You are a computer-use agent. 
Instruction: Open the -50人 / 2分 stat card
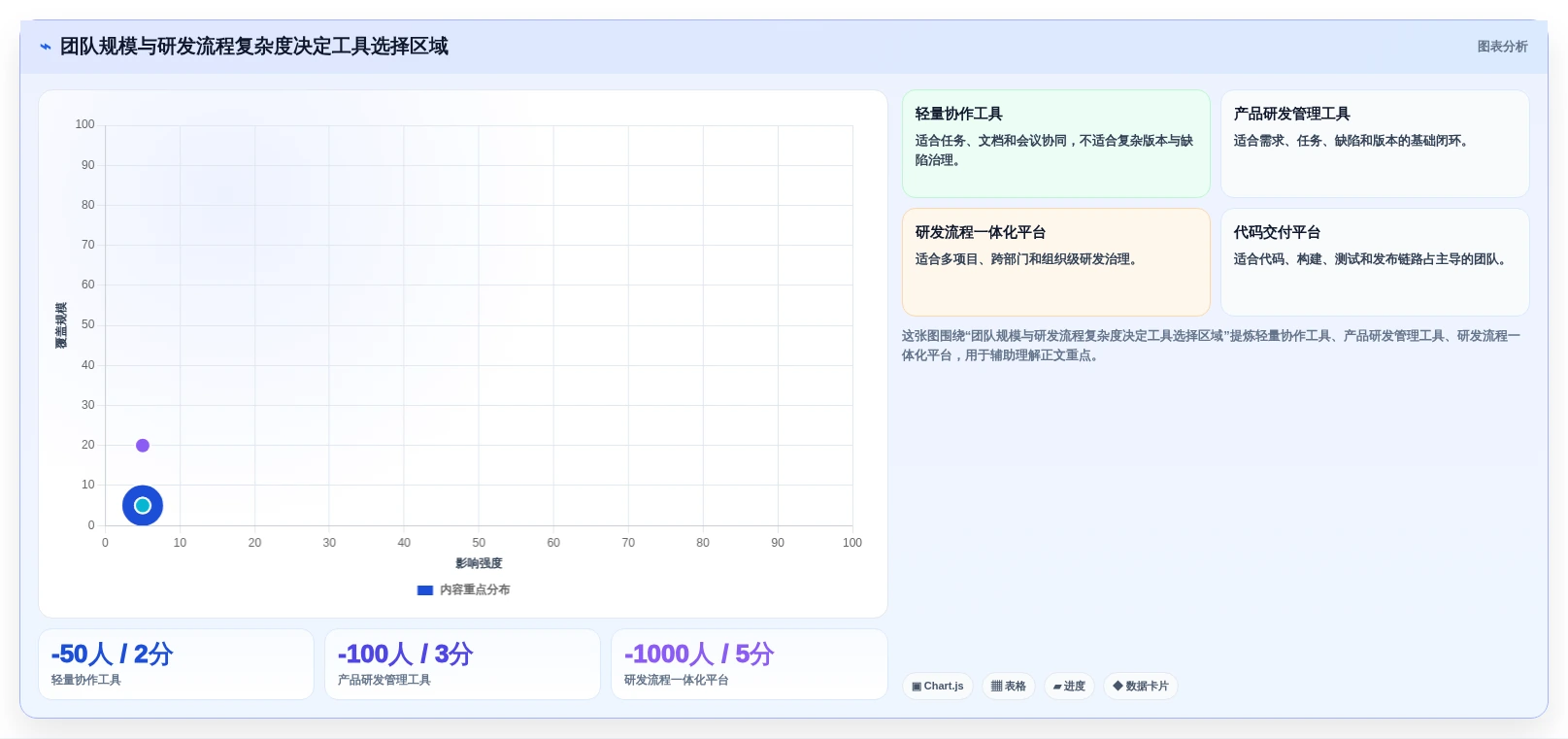pos(176,664)
